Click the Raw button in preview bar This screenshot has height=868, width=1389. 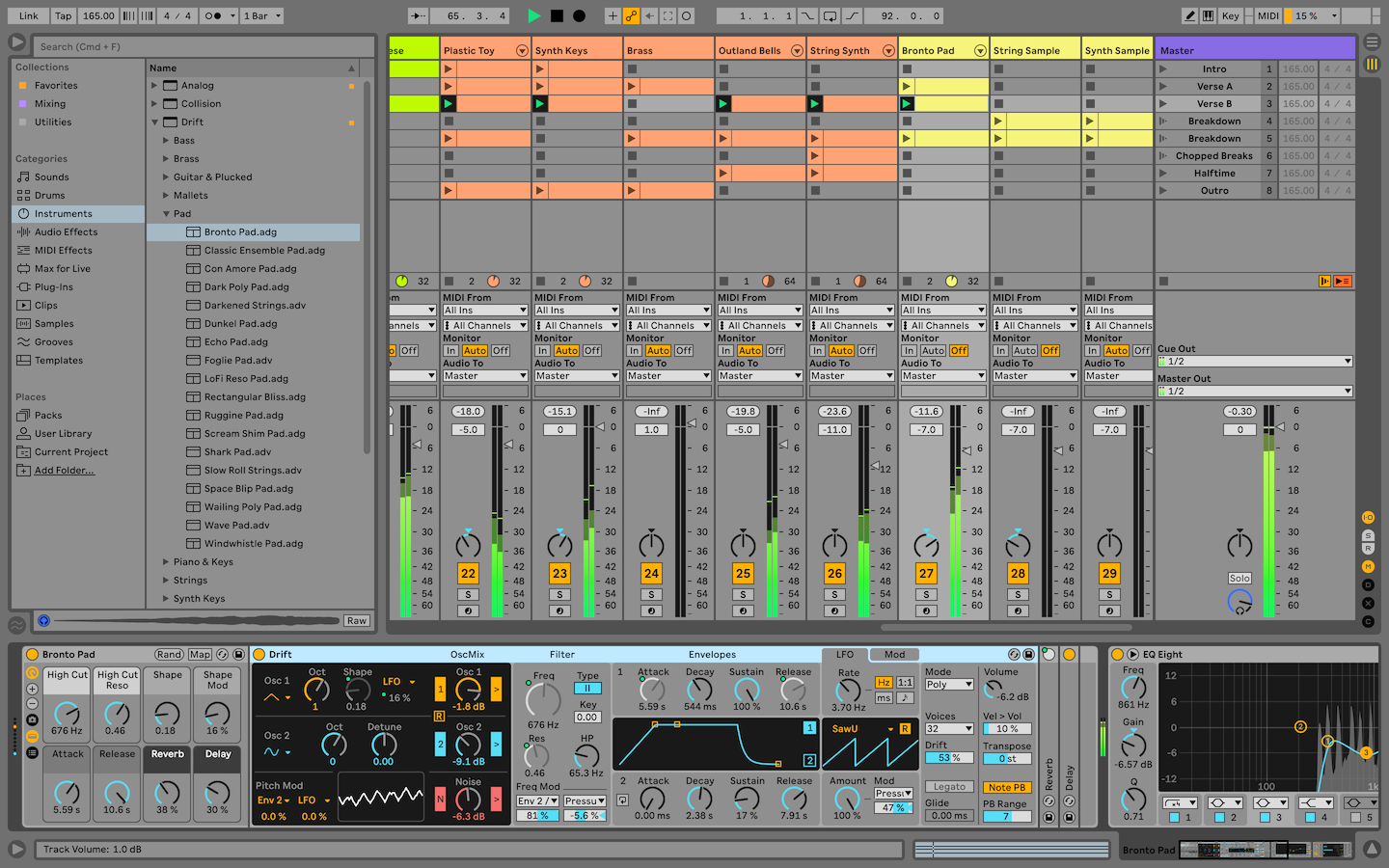357,620
